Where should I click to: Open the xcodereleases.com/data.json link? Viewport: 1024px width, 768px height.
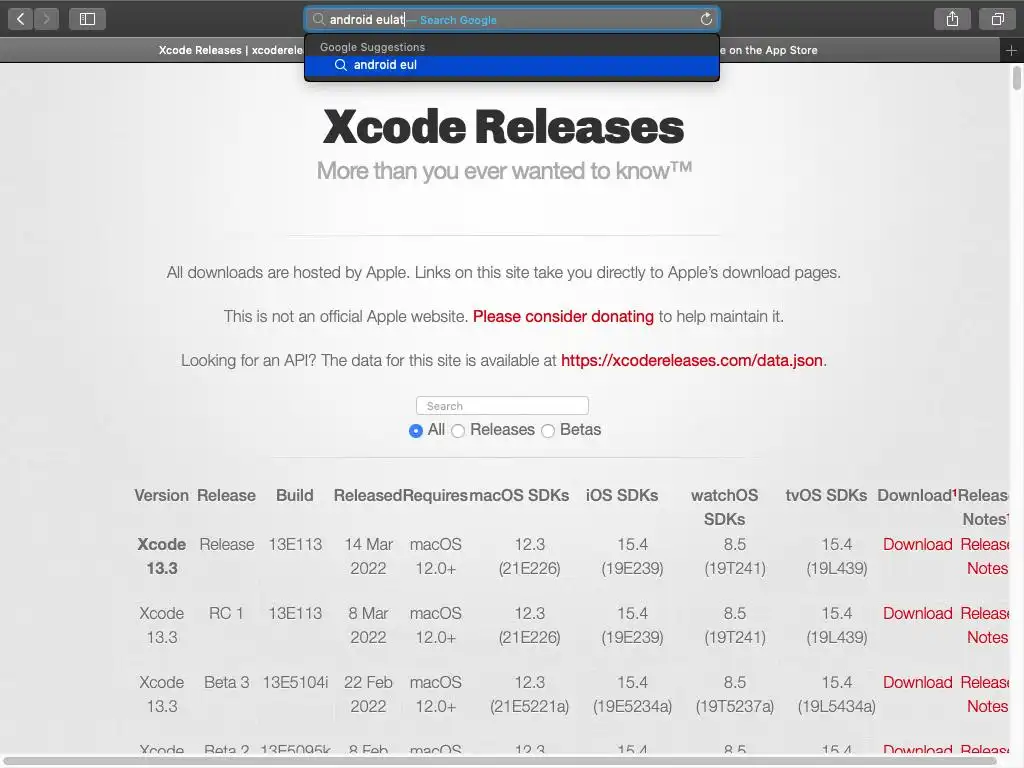pyautogui.click(x=692, y=360)
